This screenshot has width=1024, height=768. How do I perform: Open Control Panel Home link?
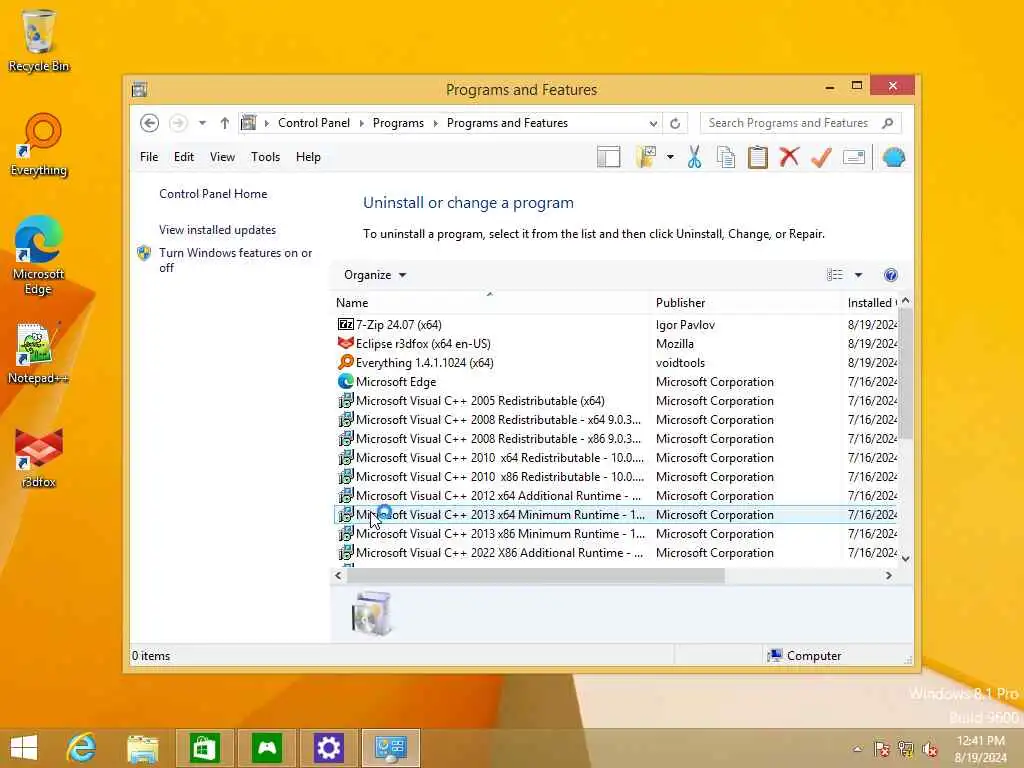(x=213, y=194)
